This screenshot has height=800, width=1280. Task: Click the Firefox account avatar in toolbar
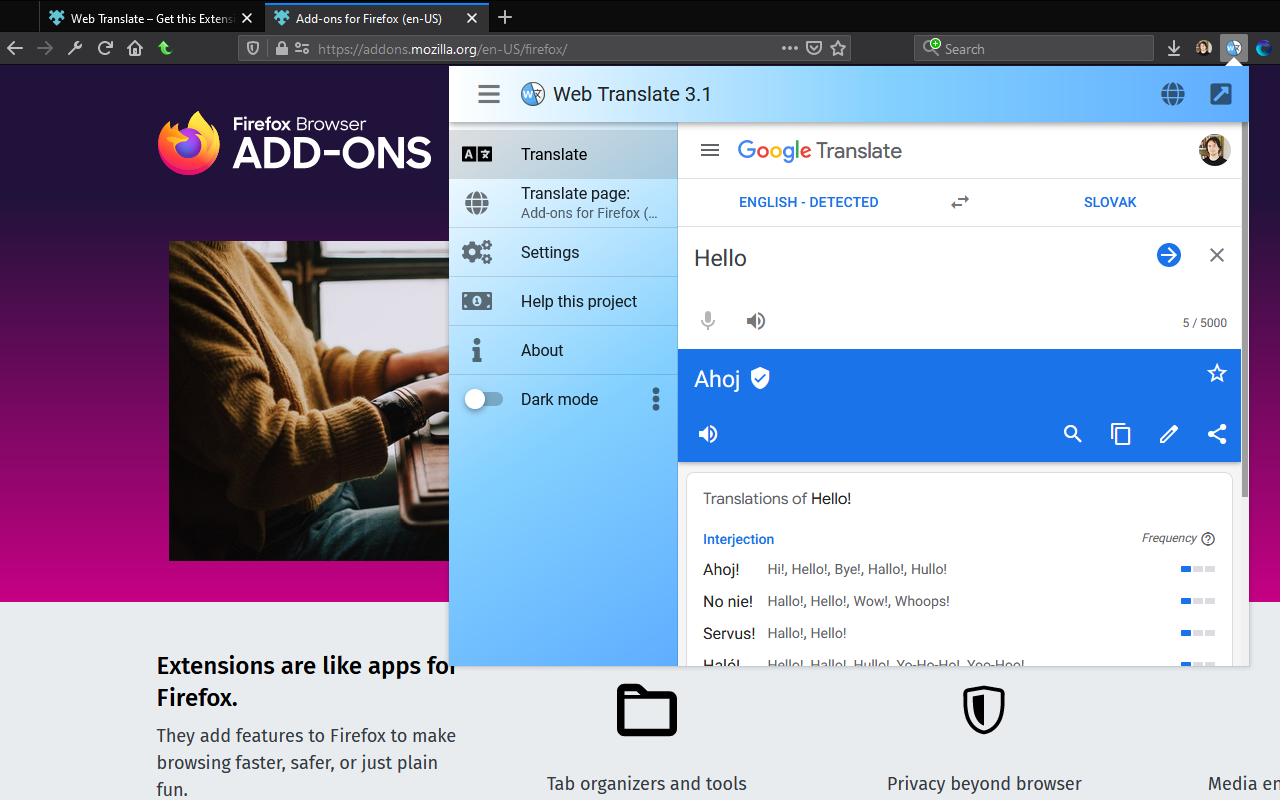pos(1204,48)
